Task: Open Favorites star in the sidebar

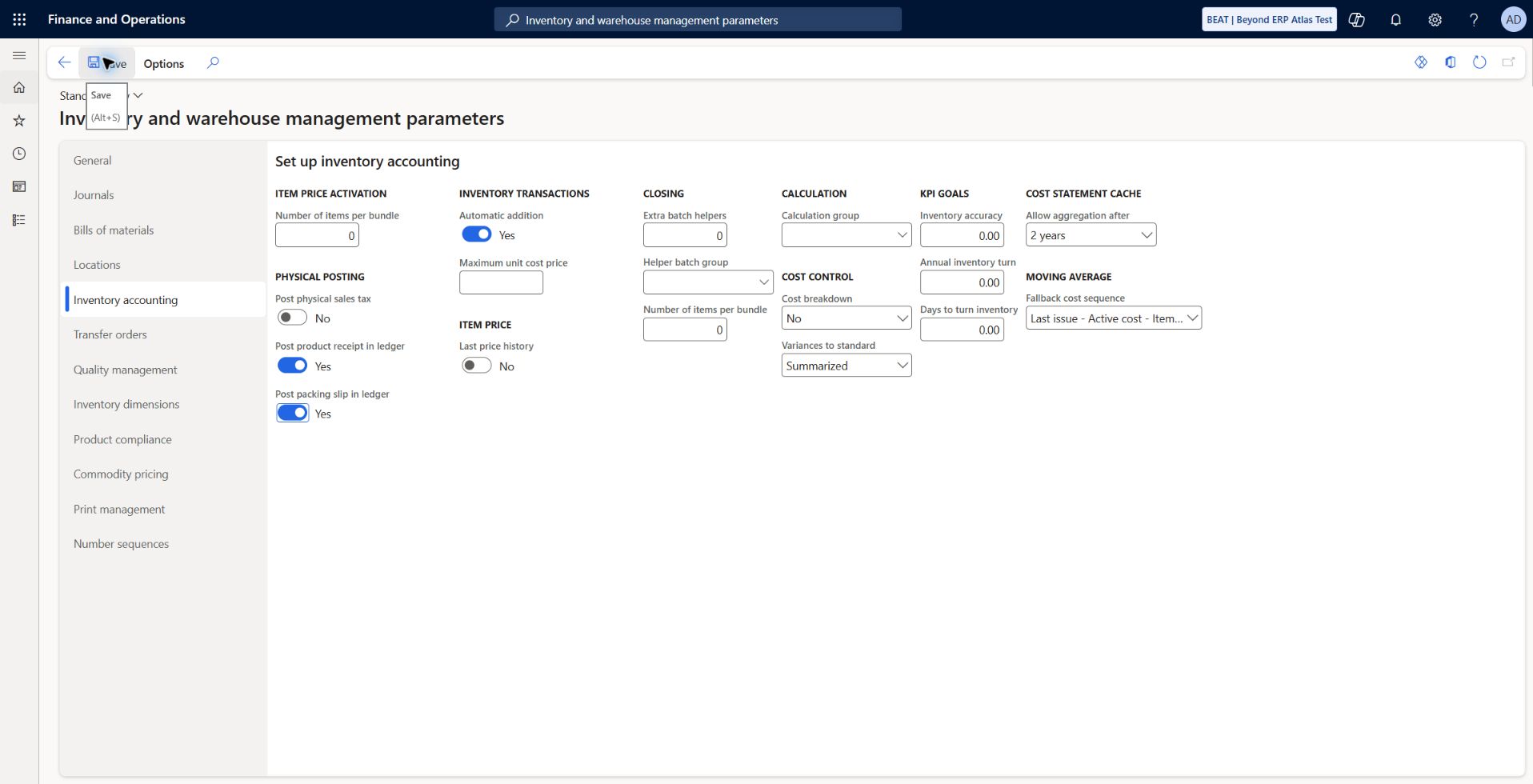Action: pyautogui.click(x=19, y=121)
